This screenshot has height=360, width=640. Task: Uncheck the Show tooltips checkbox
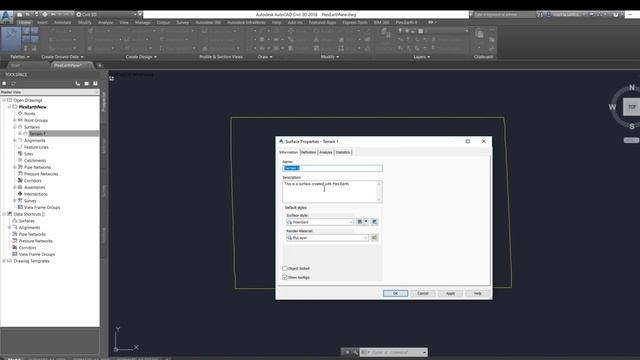[x=285, y=277]
